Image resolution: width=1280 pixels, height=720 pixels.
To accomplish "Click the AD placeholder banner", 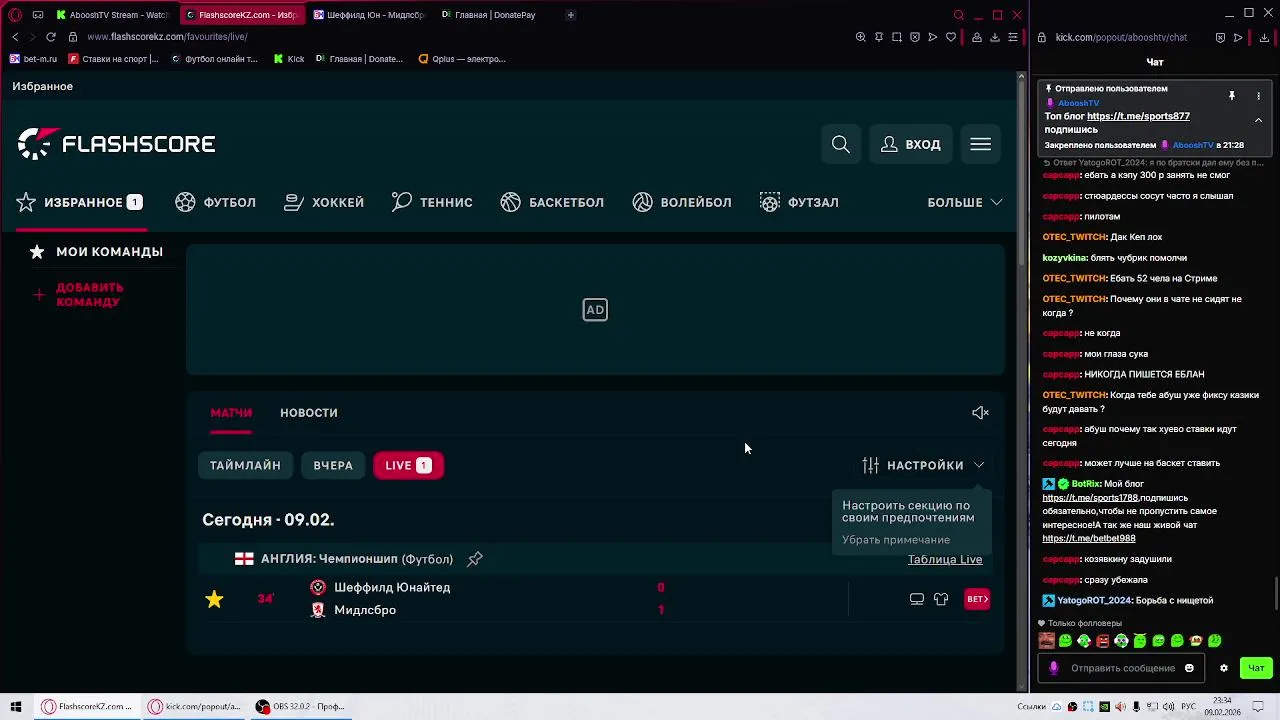I will (595, 310).
